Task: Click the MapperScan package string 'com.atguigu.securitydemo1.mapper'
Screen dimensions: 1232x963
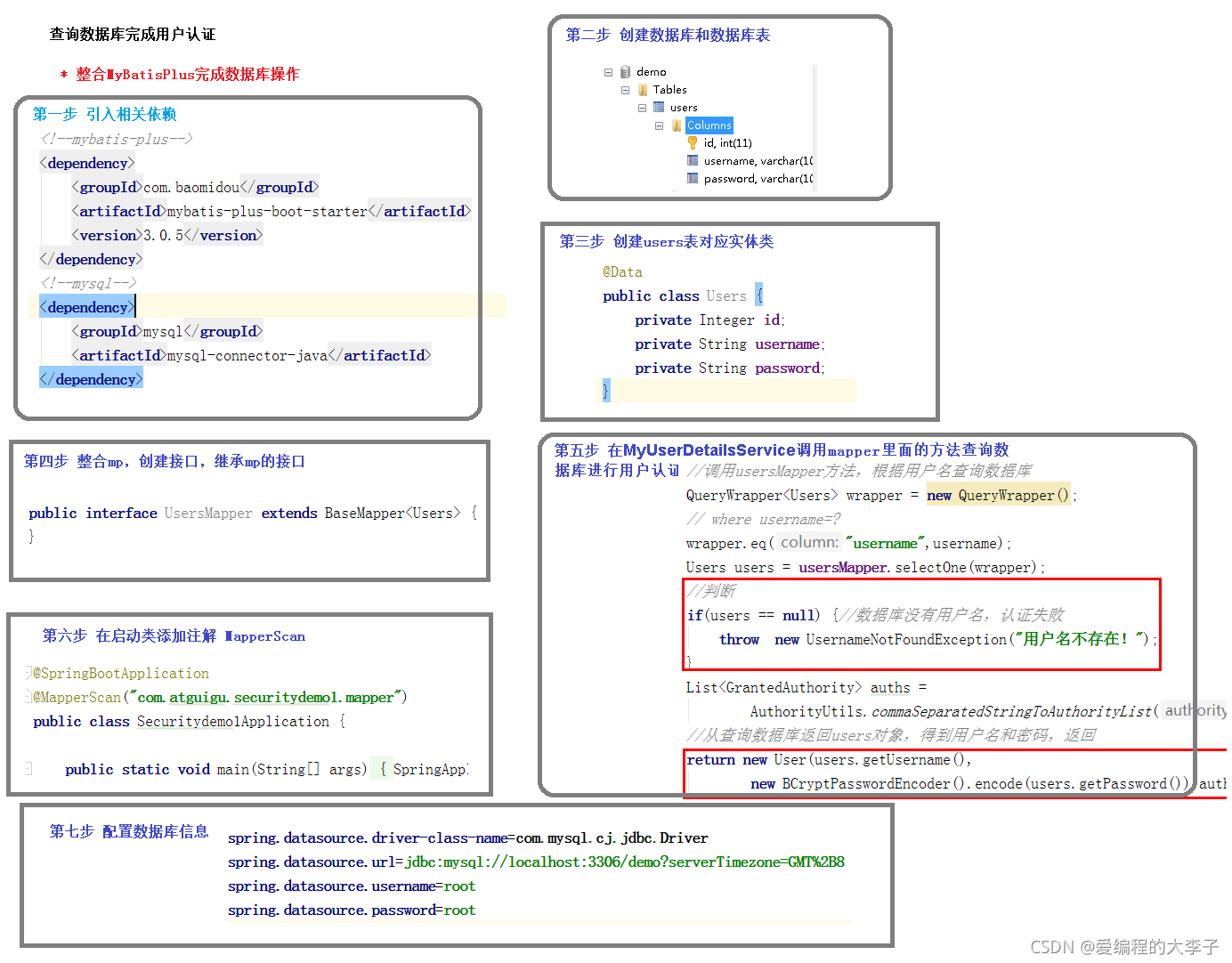Action: click(x=265, y=698)
